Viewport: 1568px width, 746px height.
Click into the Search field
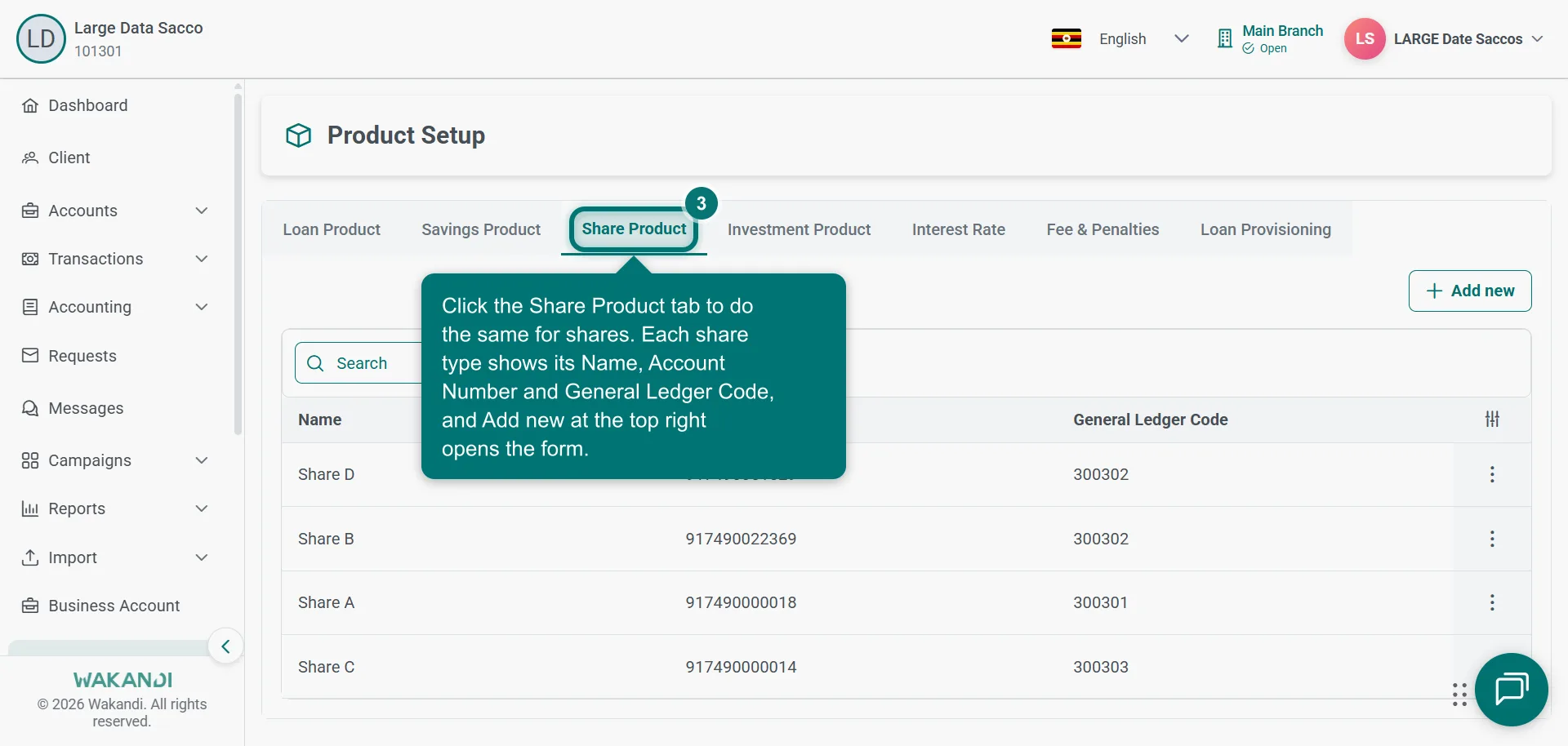coord(359,363)
